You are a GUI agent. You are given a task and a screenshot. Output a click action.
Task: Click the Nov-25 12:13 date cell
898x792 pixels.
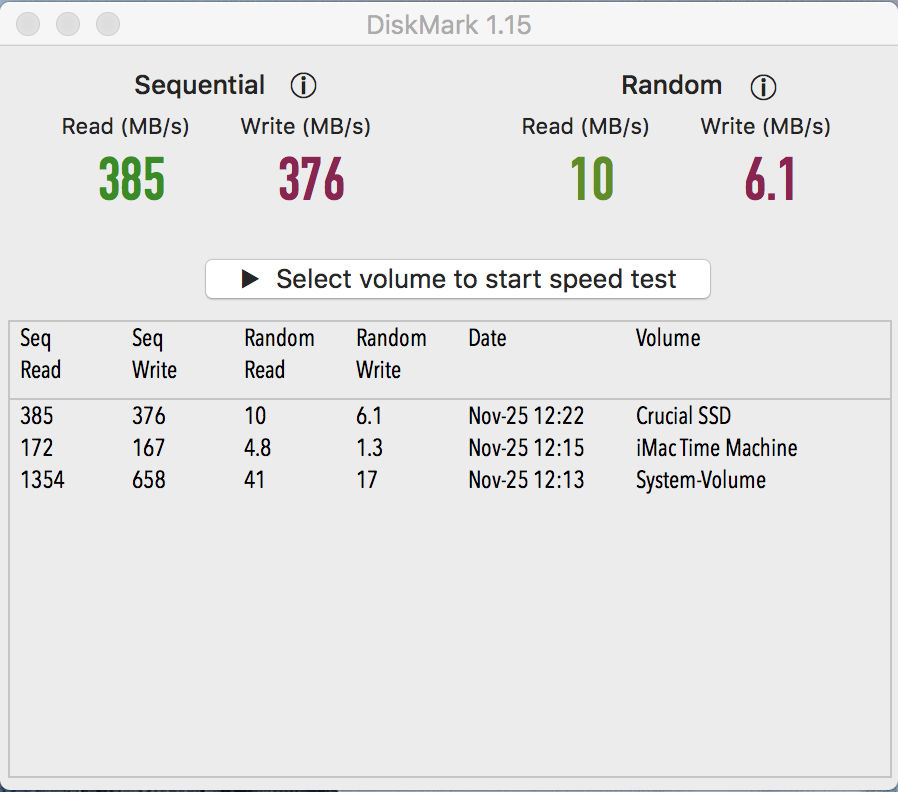point(526,480)
